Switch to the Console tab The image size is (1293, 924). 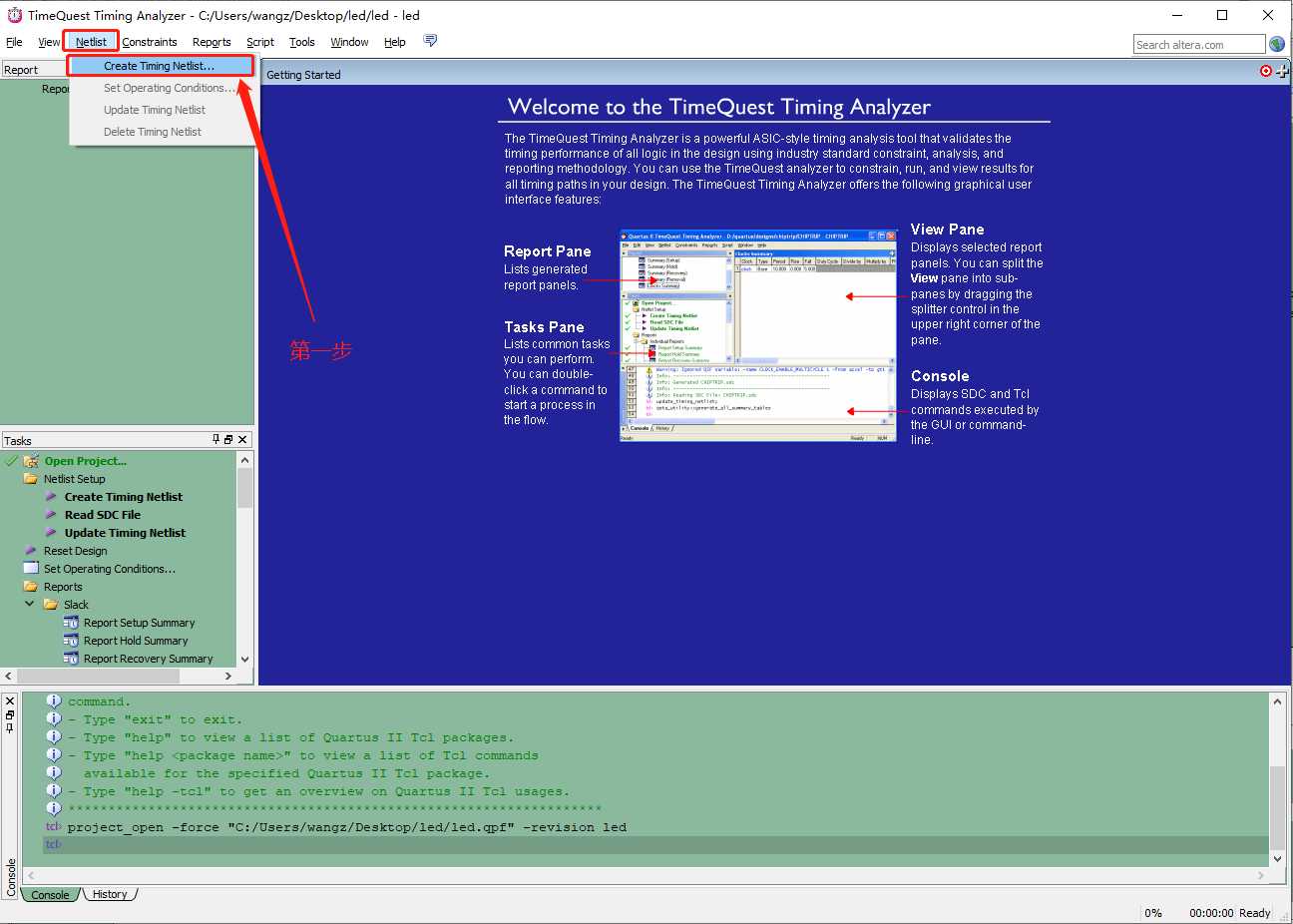pos(50,895)
